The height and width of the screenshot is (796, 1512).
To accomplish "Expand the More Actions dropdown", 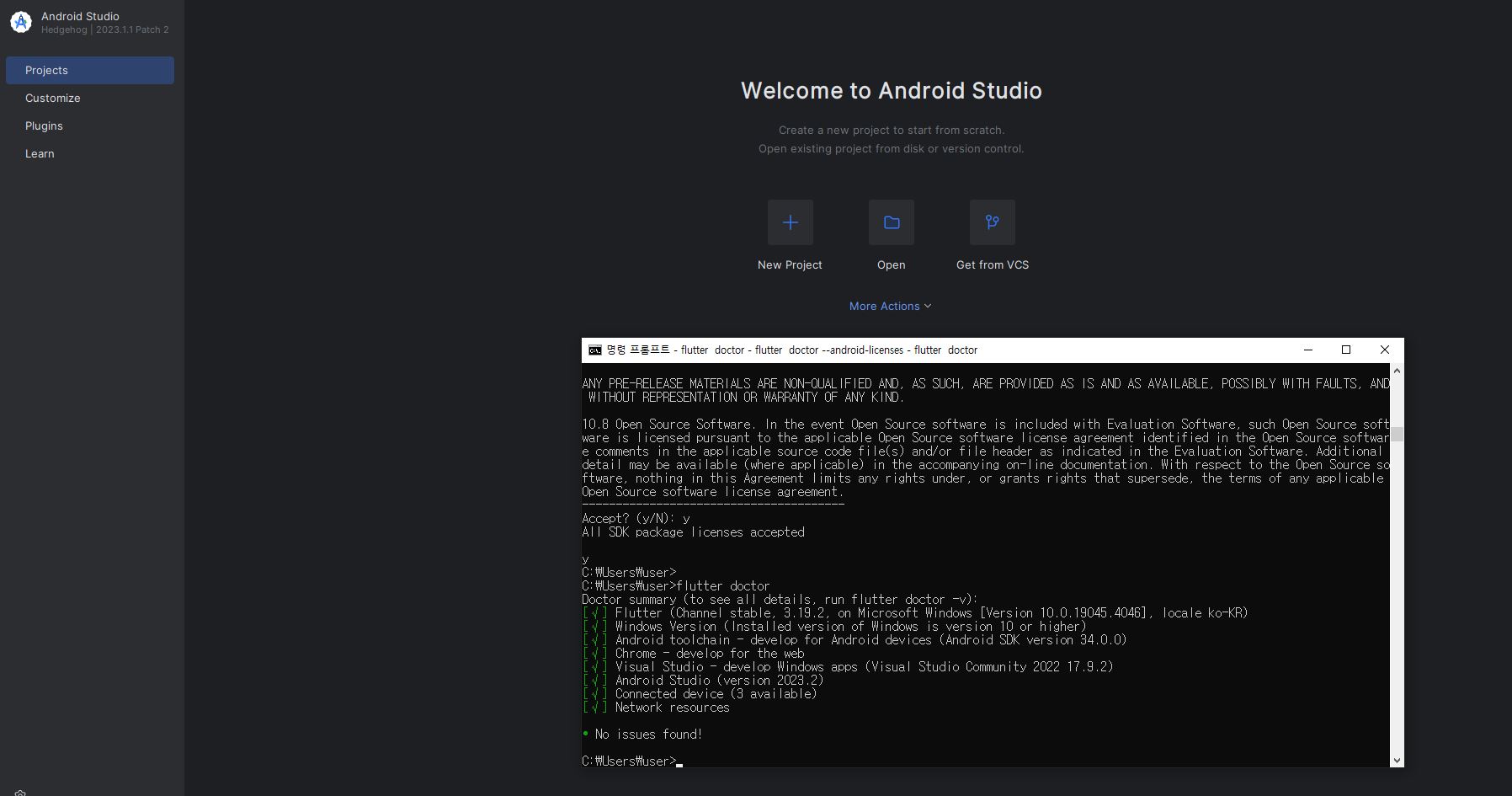I will [890, 306].
